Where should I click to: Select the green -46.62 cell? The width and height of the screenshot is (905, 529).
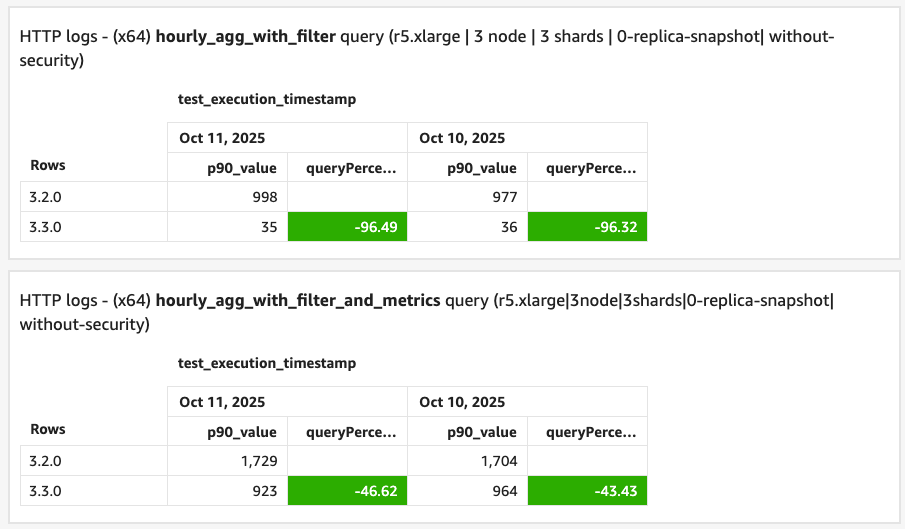point(347,491)
